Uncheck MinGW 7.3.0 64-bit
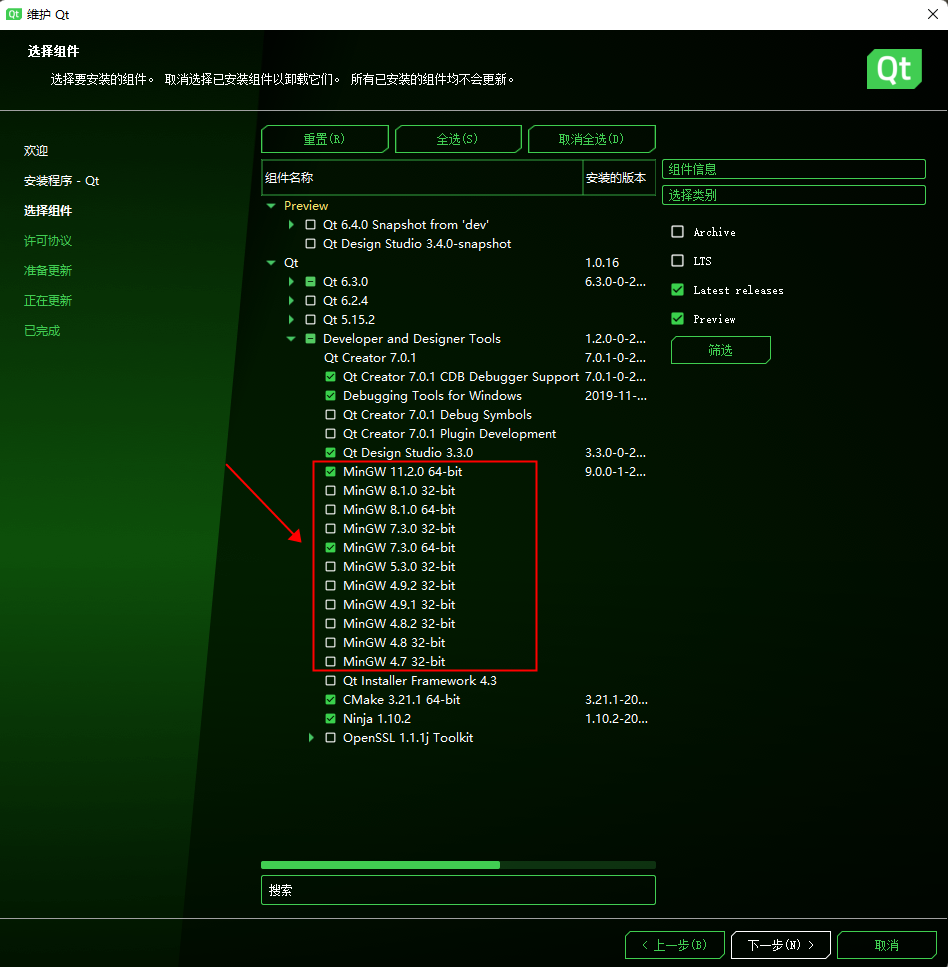The height and width of the screenshot is (967, 948). 331,548
